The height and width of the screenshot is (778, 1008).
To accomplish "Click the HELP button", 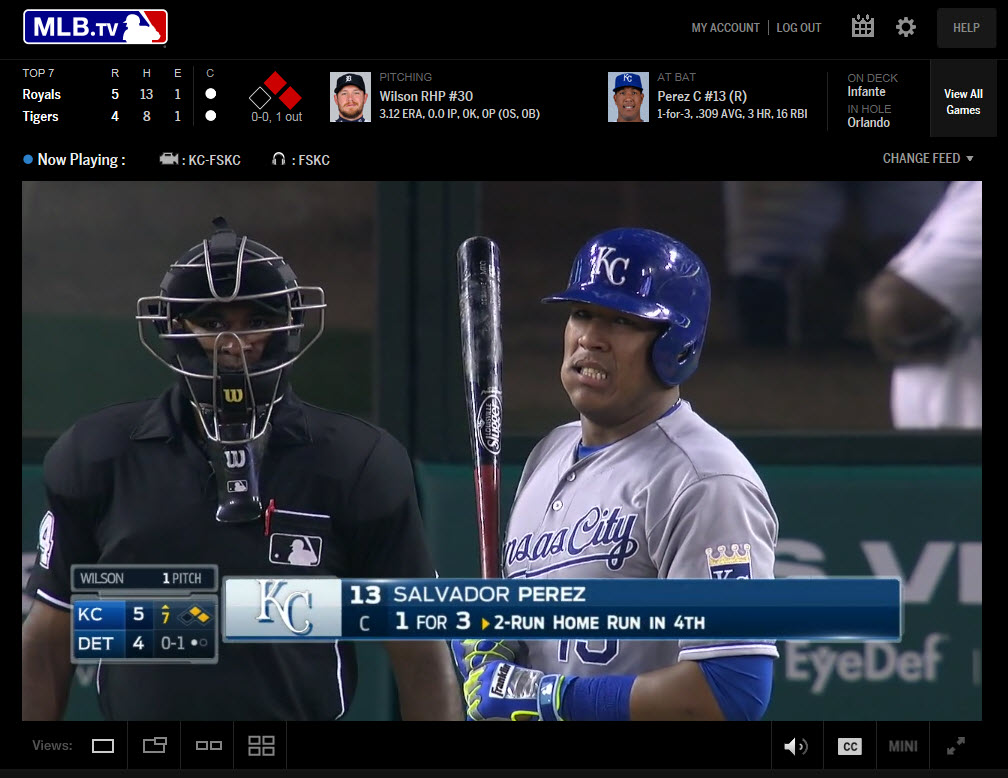I will 966,28.
